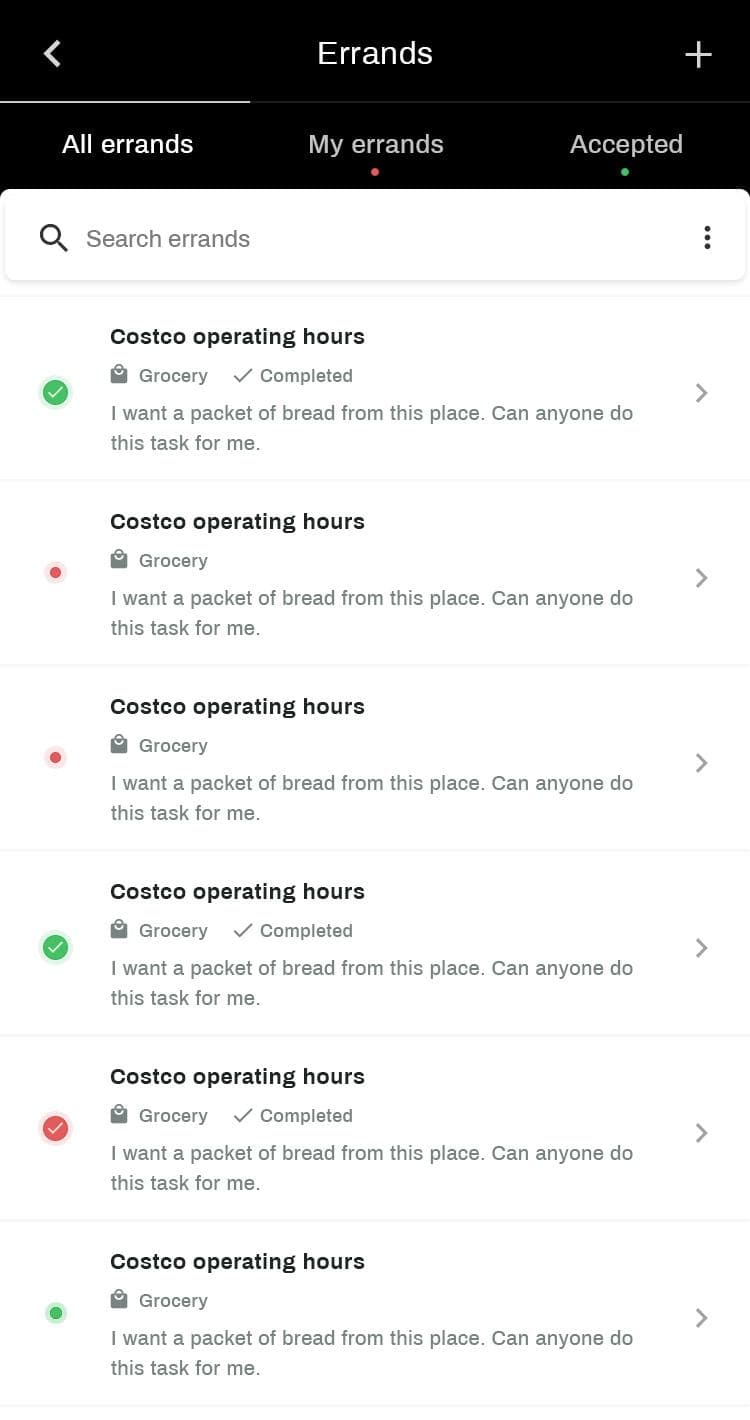Viewport: 750px width, 1420px height.
Task: Add a new errand with plus icon
Action: click(698, 54)
